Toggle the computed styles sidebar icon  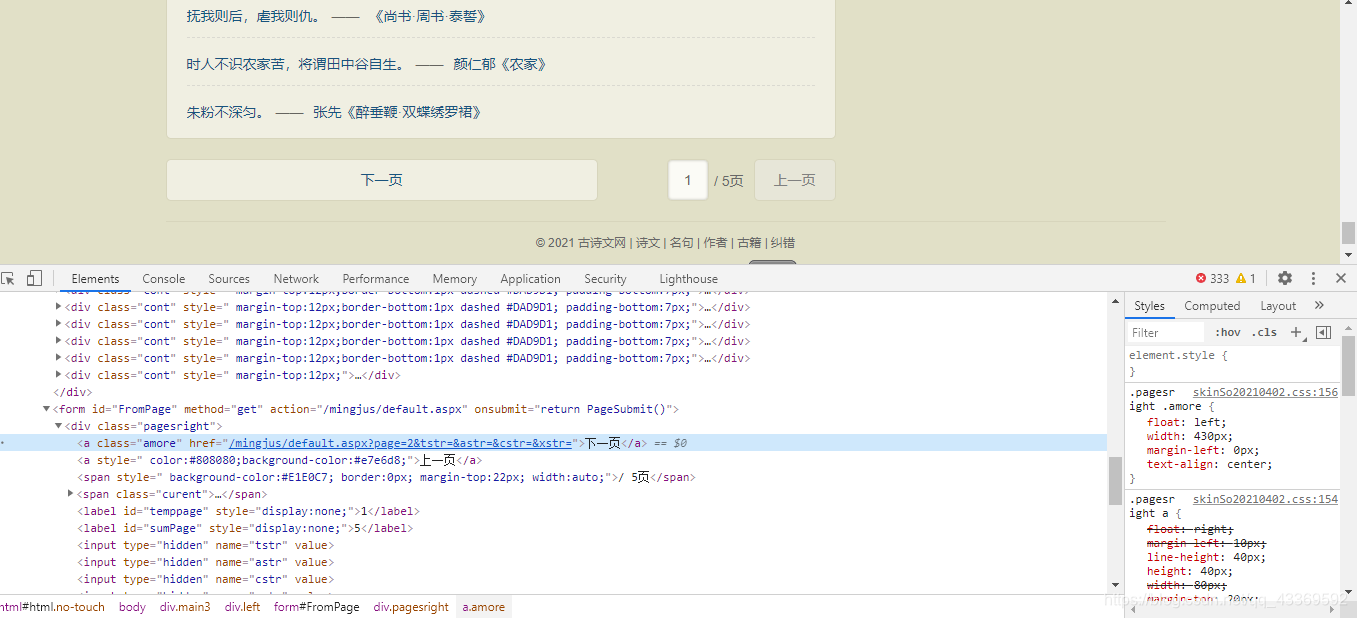tap(1323, 332)
